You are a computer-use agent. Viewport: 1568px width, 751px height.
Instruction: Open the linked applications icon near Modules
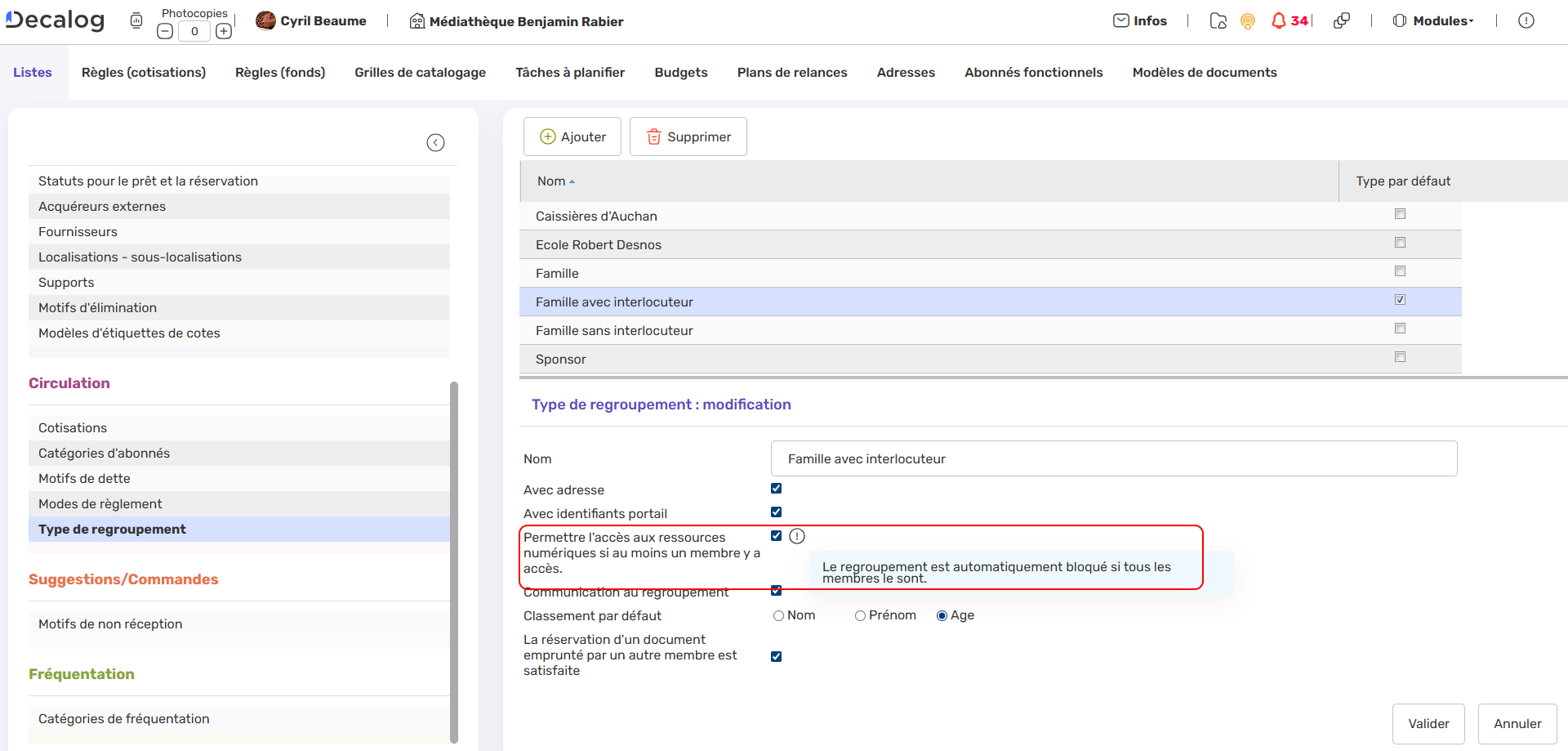click(1342, 20)
